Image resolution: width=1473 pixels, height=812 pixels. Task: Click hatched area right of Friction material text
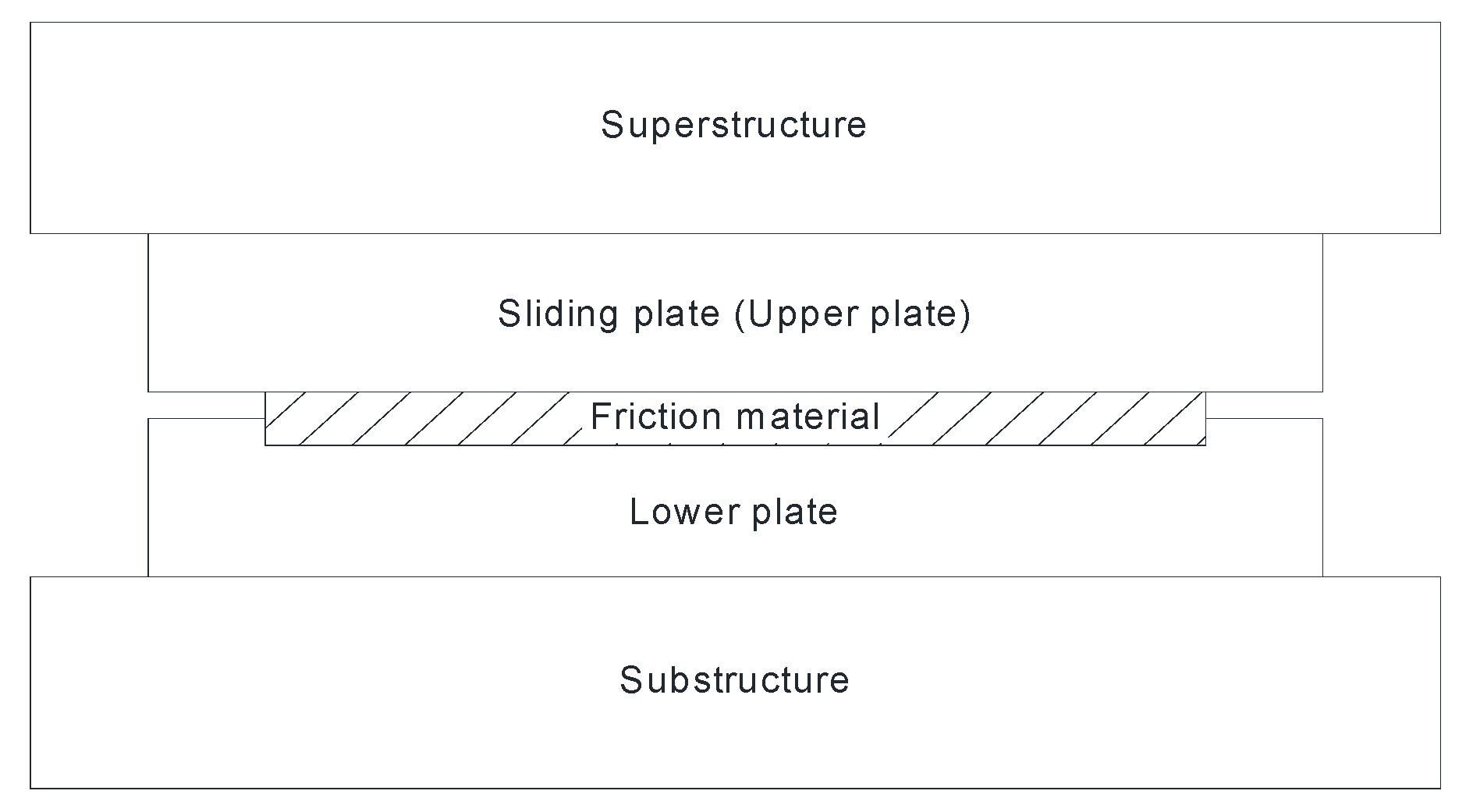[x=1045, y=419]
